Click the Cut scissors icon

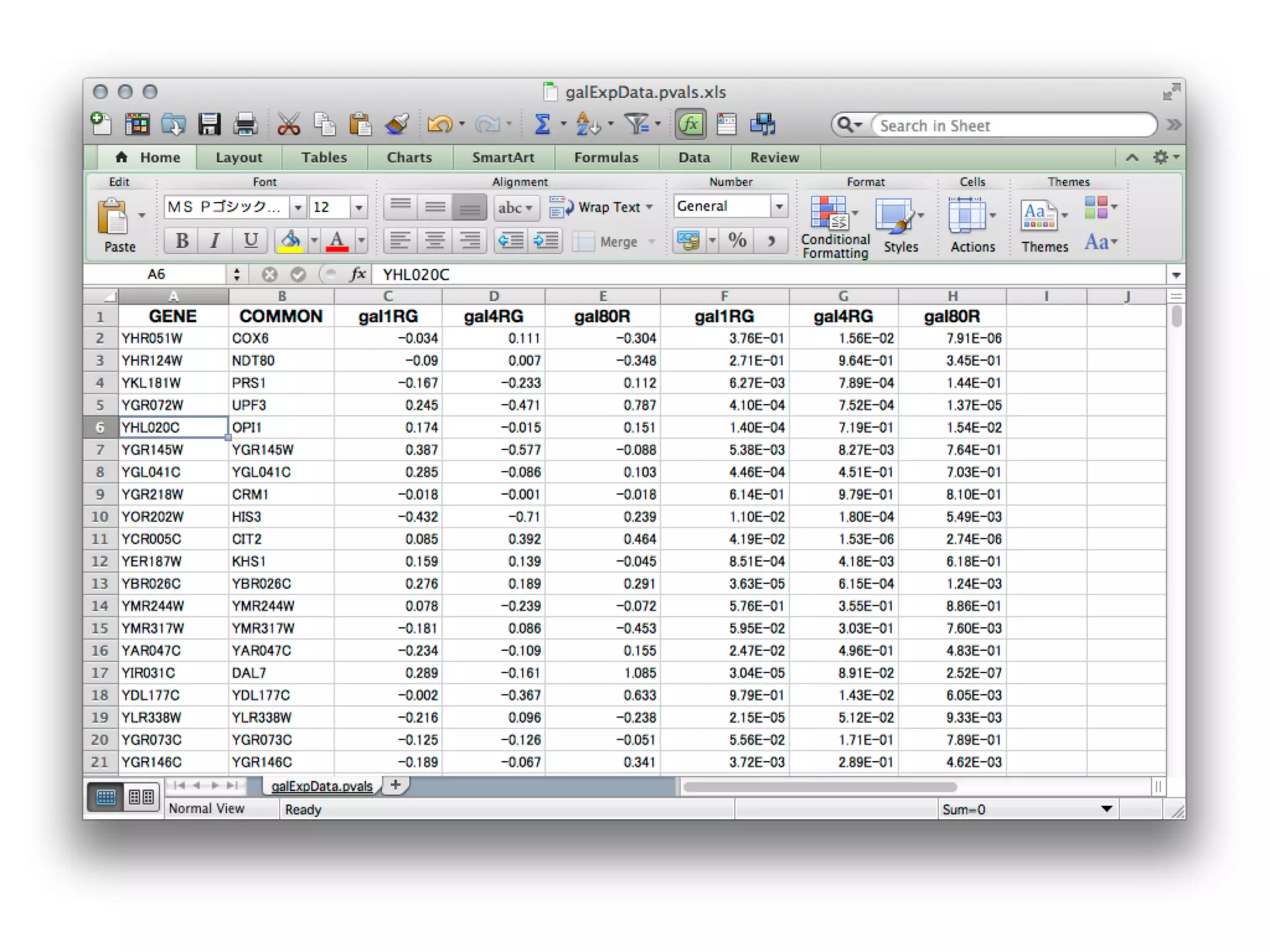tap(288, 125)
